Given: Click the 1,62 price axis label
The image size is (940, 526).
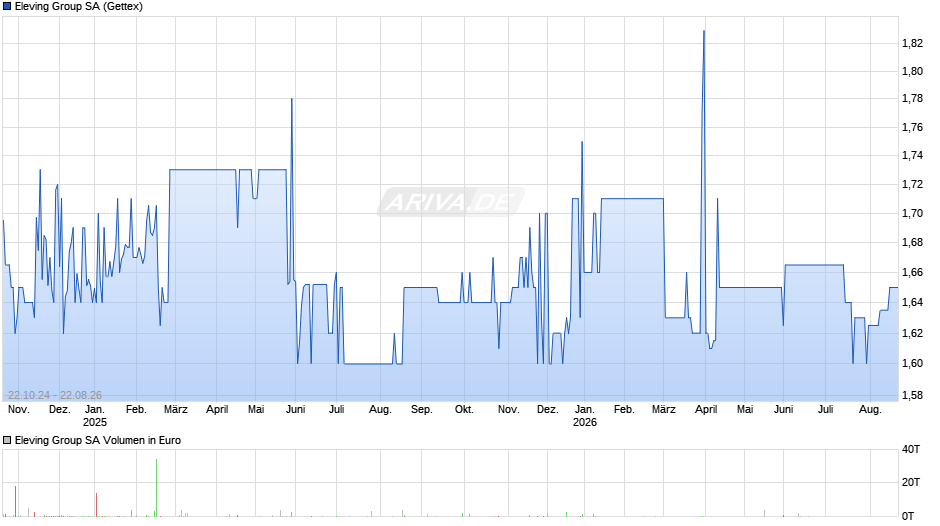Looking at the screenshot, I should click(x=912, y=333).
